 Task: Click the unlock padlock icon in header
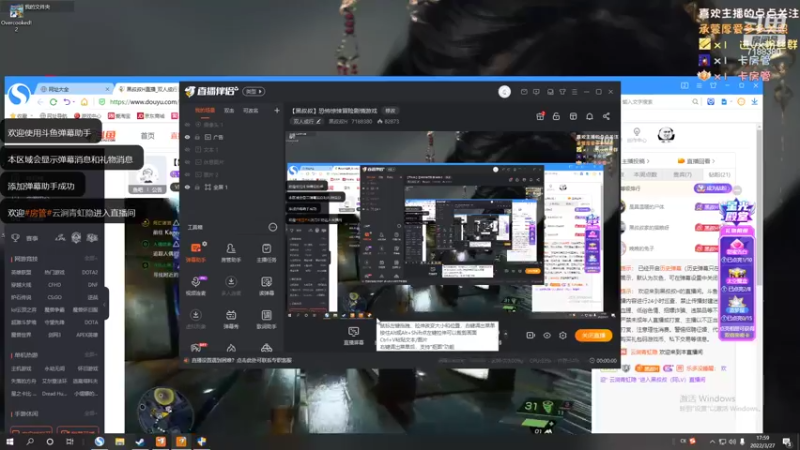(556, 116)
